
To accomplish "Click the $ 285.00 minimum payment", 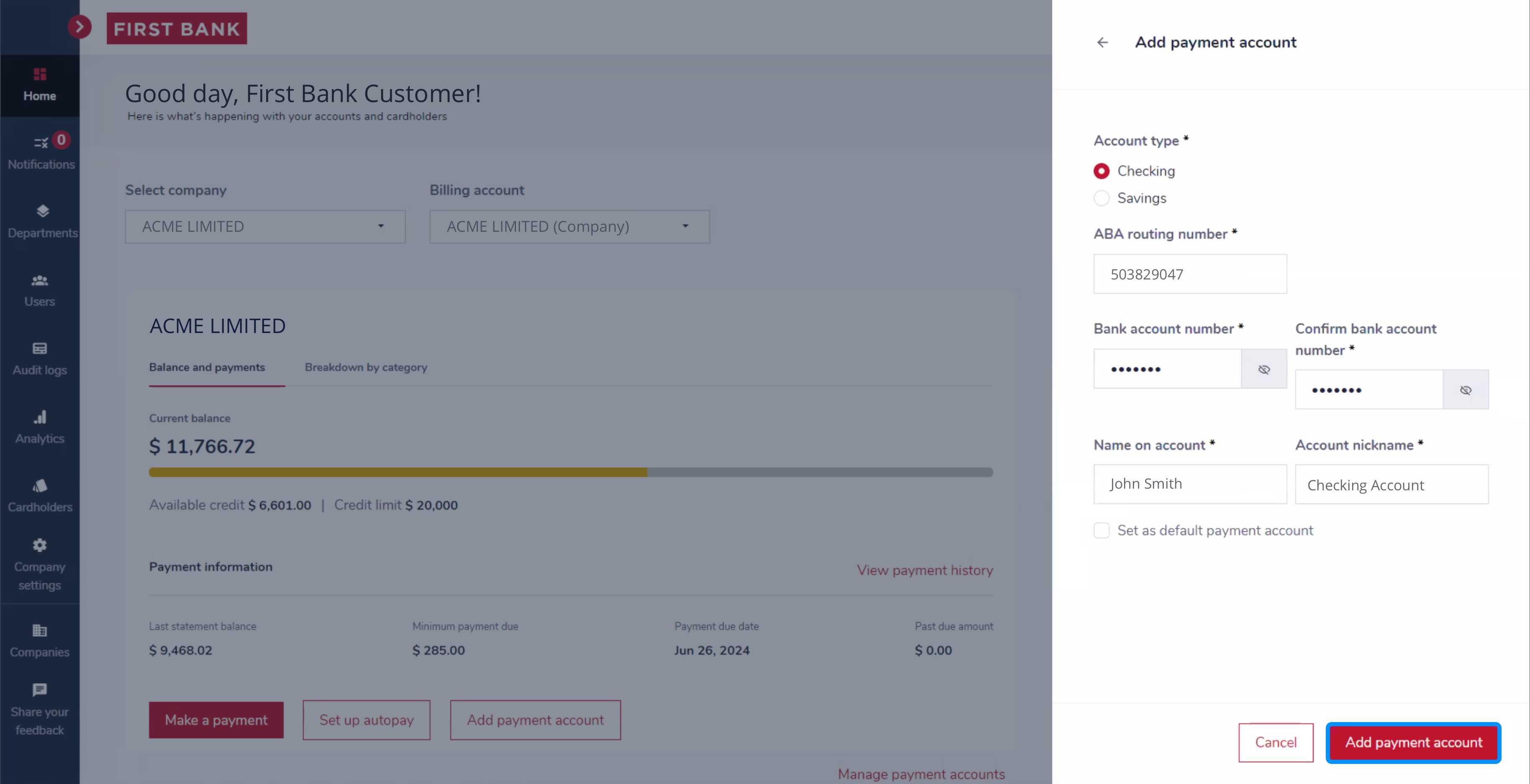I will click(x=438, y=651).
